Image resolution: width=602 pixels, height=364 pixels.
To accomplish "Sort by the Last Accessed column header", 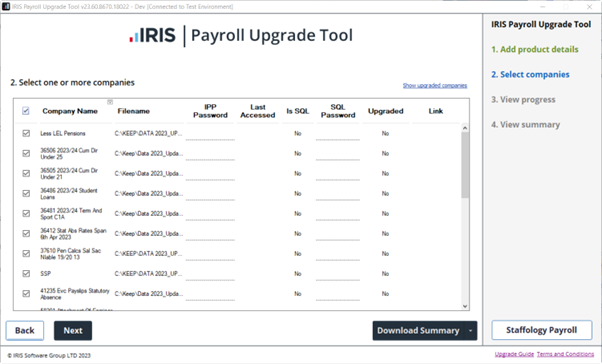I will [258, 111].
